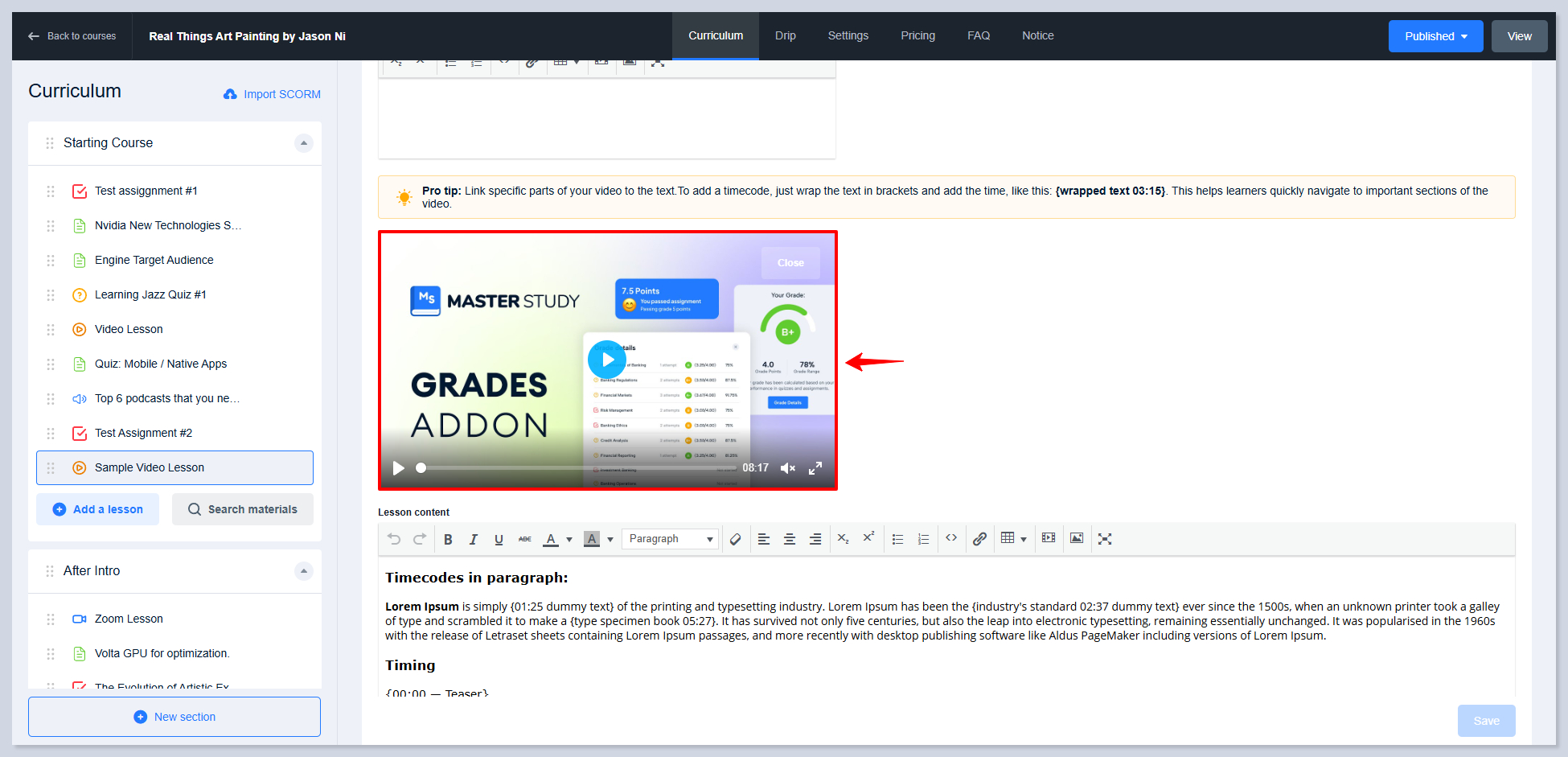Image resolution: width=1568 pixels, height=757 pixels.
Task: Collapse the After Intro section
Action: click(303, 571)
